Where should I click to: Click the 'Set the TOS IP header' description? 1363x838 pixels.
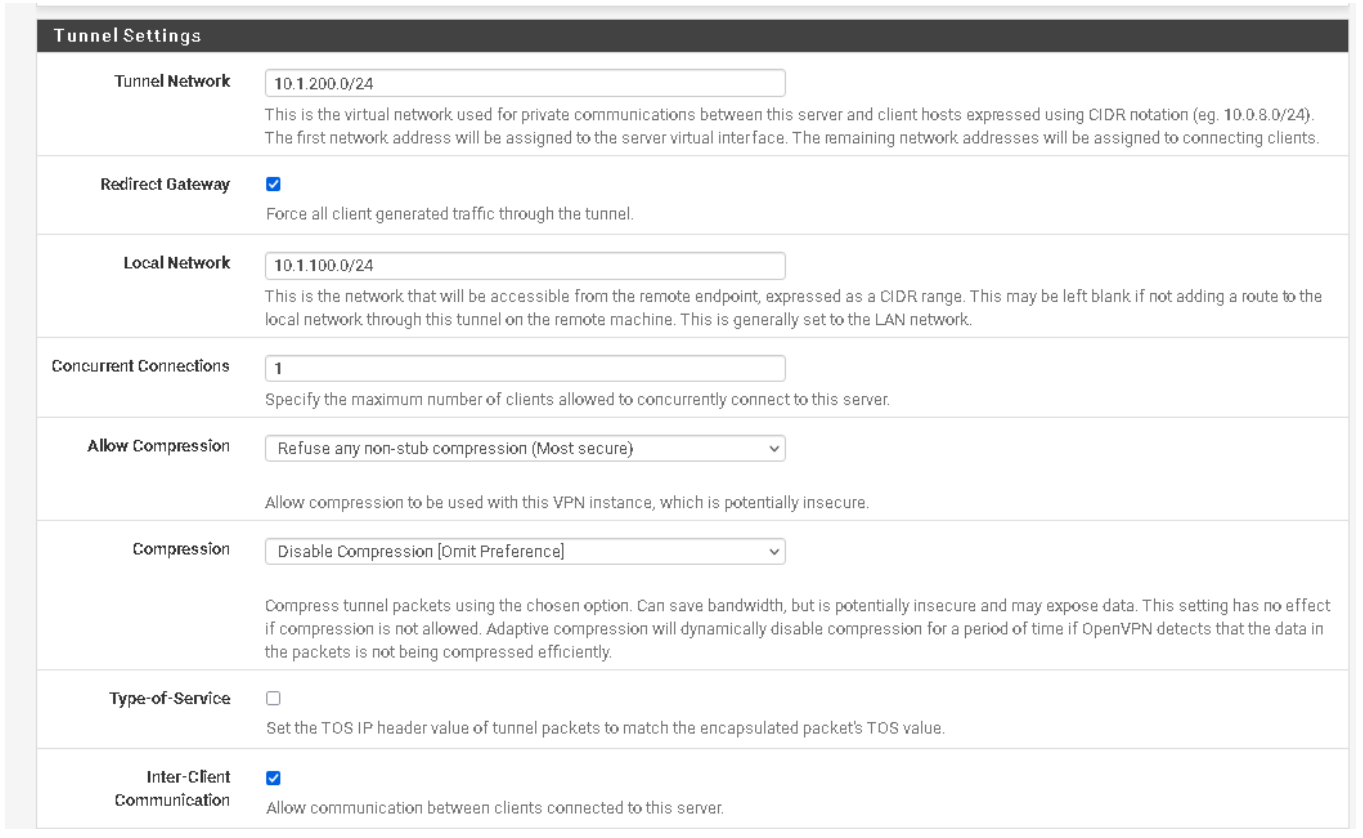[605, 728]
